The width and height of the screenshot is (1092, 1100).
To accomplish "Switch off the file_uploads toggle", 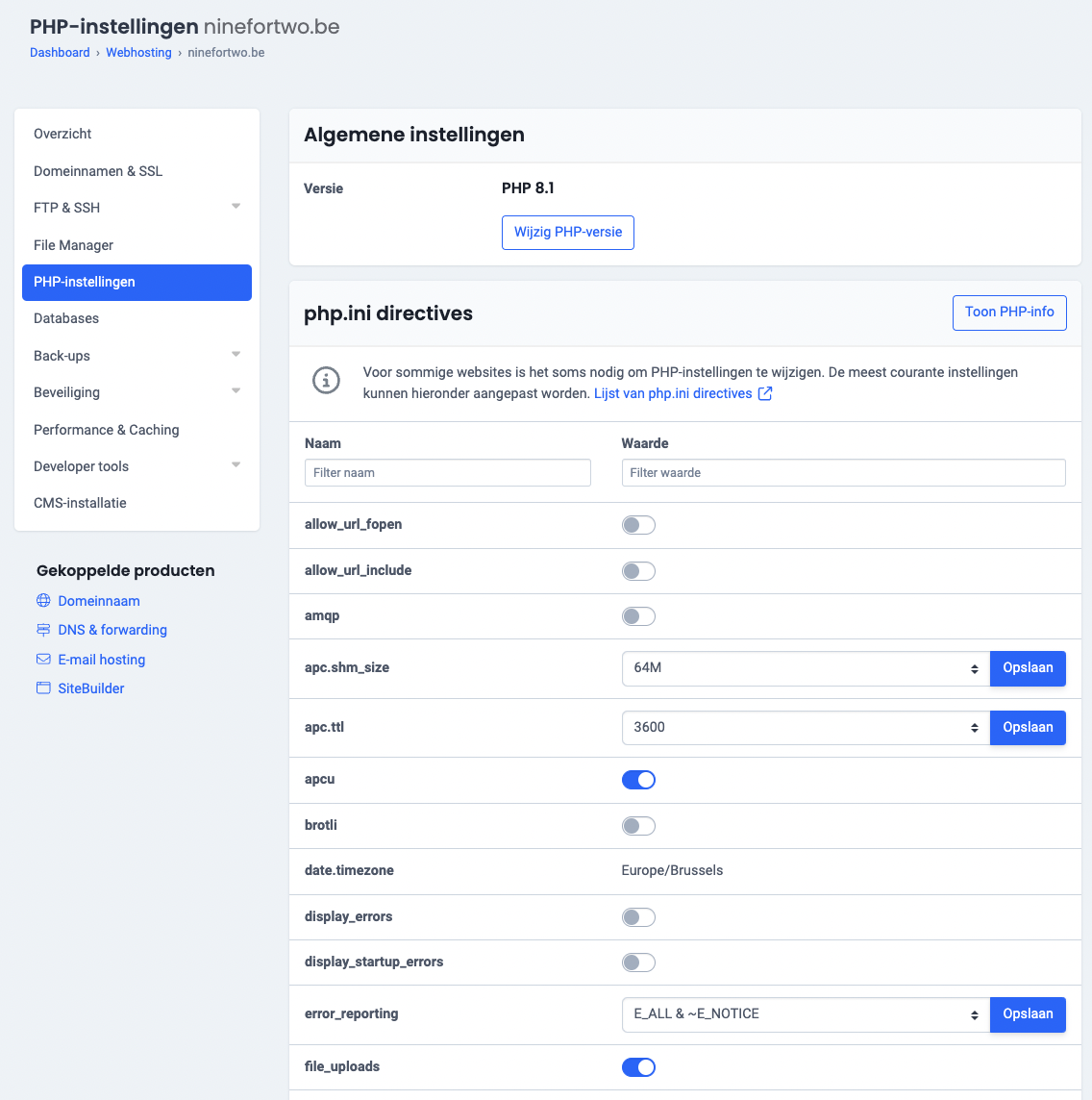I will coord(638,1067).
